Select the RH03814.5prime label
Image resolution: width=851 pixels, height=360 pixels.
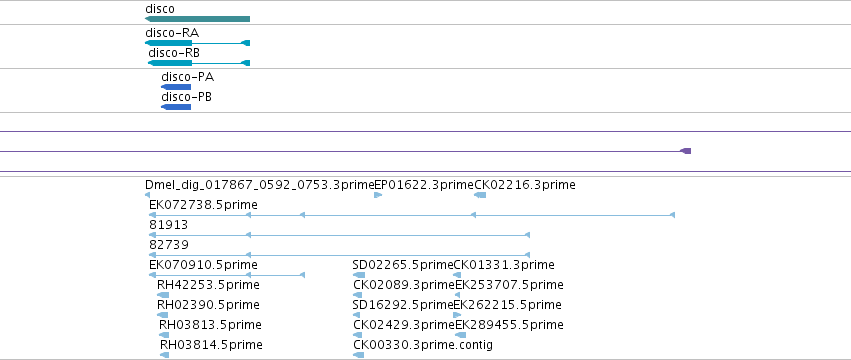(211, 345)
